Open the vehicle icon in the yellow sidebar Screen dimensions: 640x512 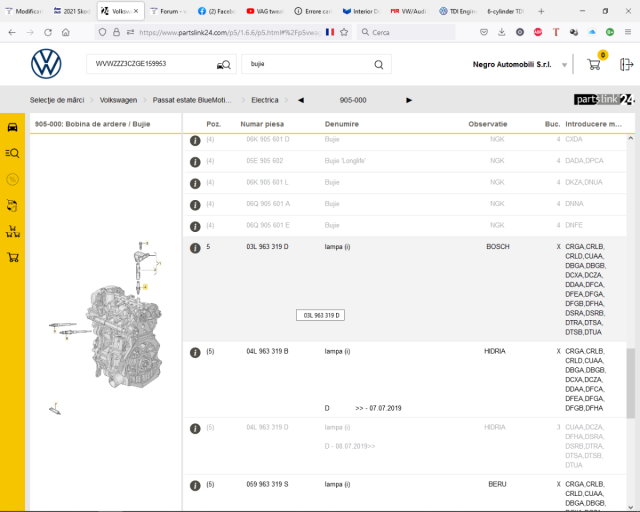coord(12,127)
